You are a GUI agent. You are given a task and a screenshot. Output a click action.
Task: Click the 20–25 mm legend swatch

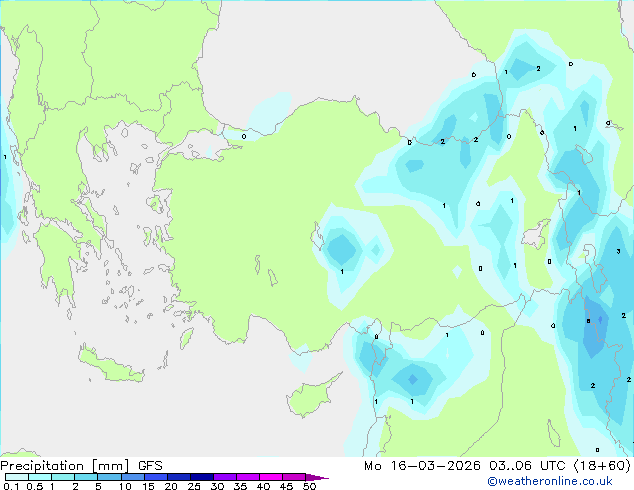(x=179, y=477)
